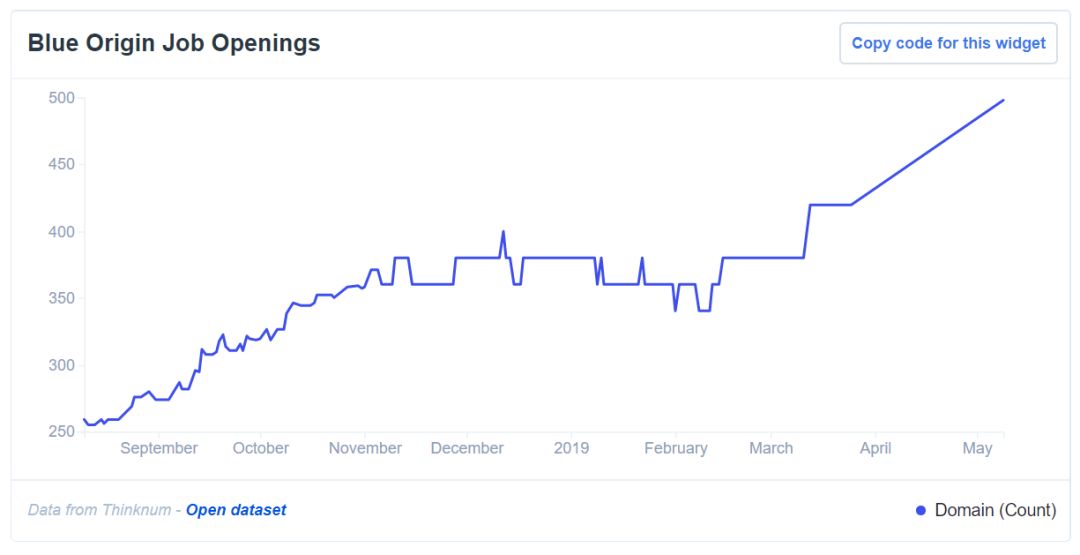This screenshot has width=1080, height=555.
Task: Click the 500 value on the y-axis
Action: pos(61,98)
